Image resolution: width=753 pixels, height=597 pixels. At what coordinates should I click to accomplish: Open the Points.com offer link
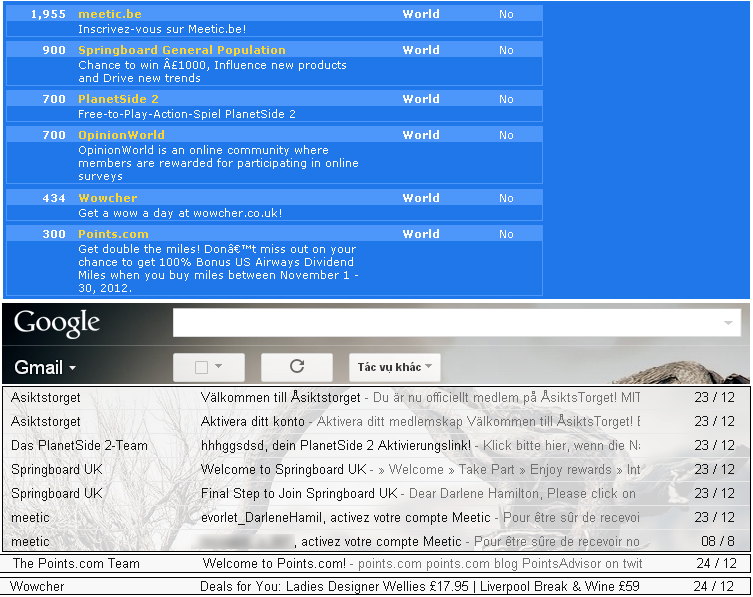tap(113, 234)
